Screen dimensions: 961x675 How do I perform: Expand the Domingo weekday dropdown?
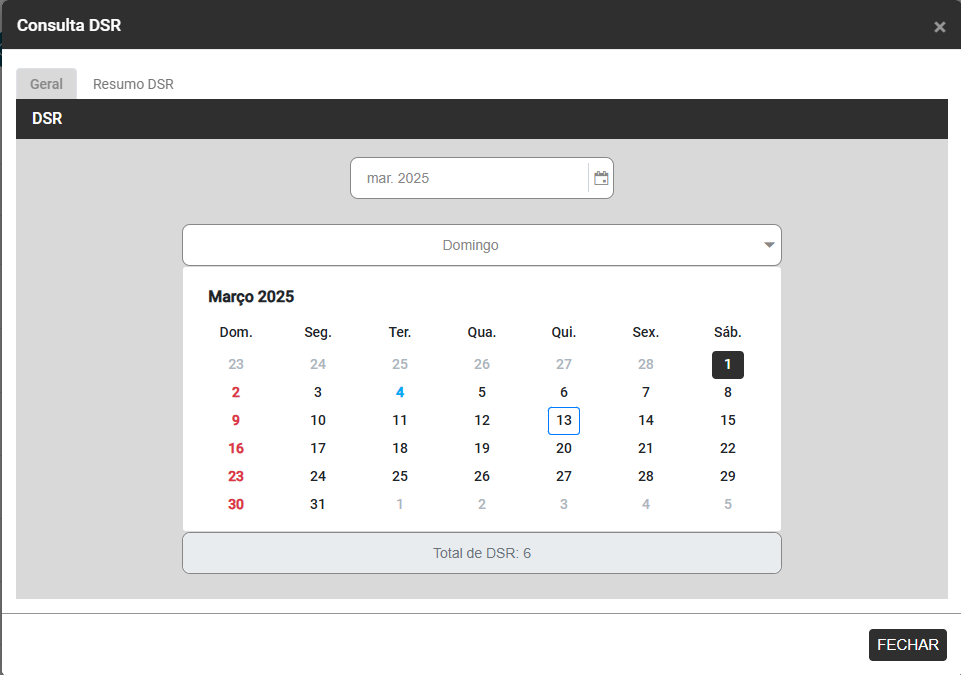click(x=482, y=245)
